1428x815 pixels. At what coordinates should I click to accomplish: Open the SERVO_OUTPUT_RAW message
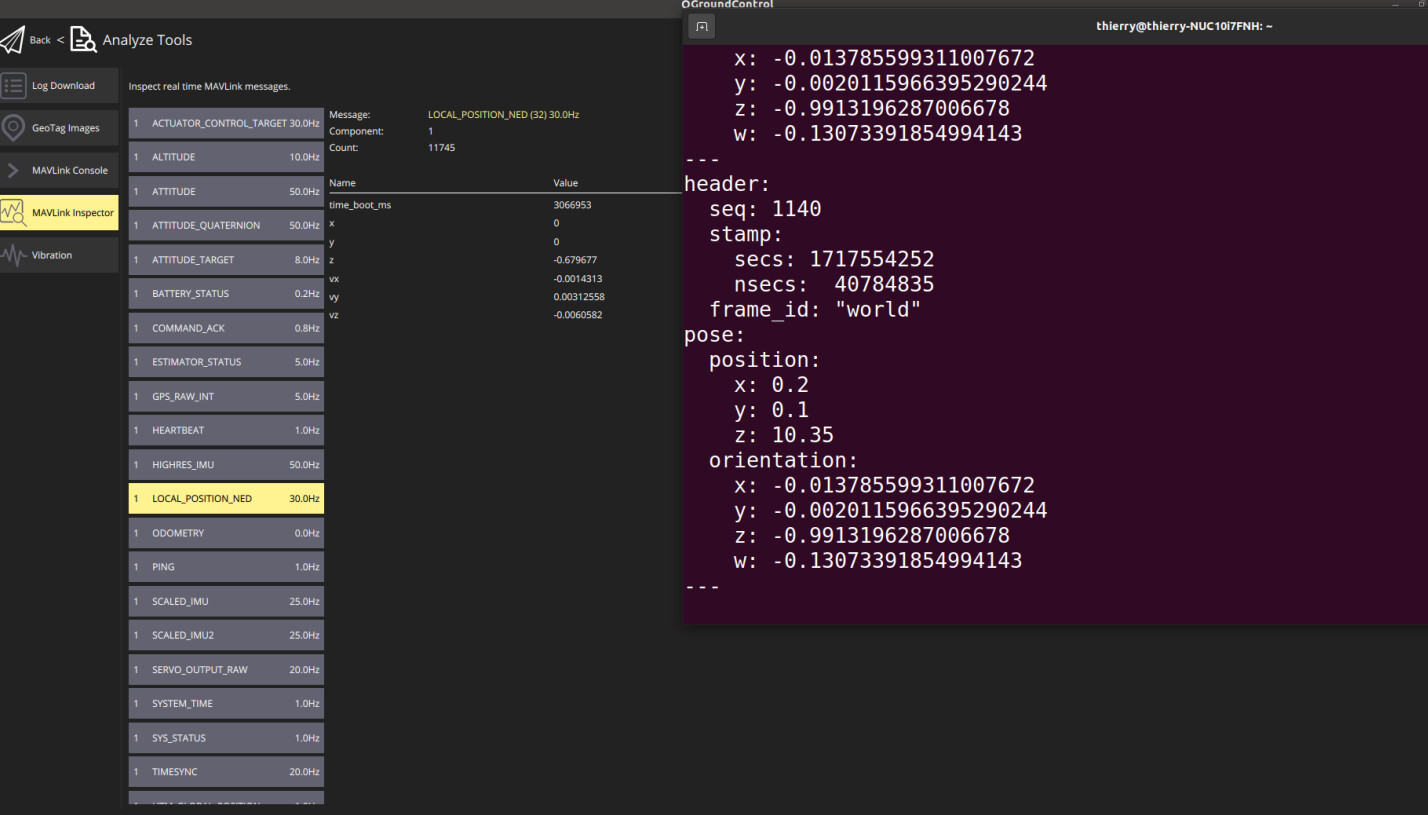226,670
